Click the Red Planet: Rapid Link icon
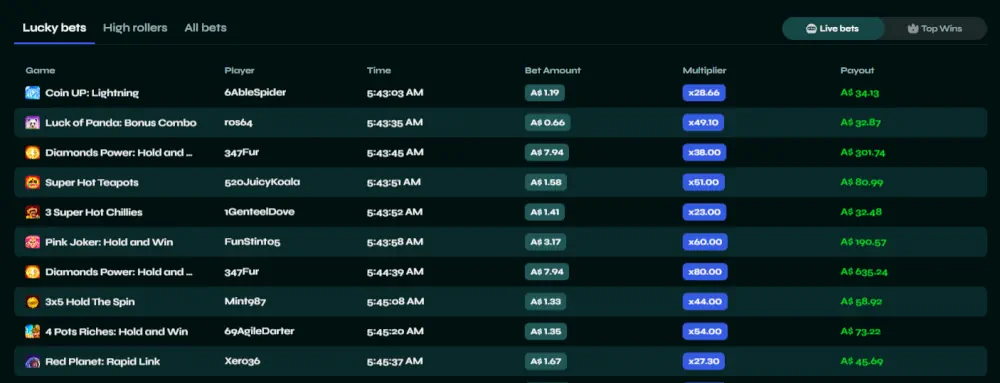1000x383 pixels. tap(33, 362)
